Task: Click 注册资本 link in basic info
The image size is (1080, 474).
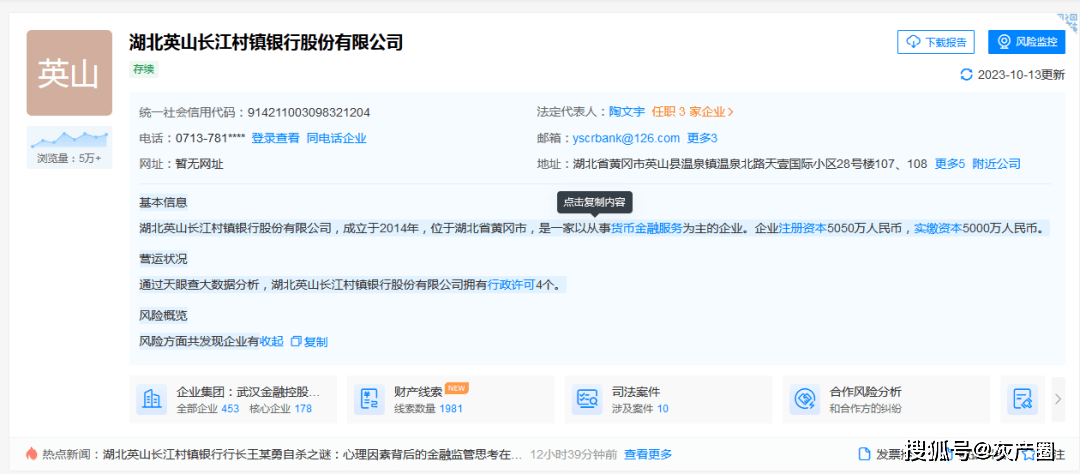Action: coord(802,228)
